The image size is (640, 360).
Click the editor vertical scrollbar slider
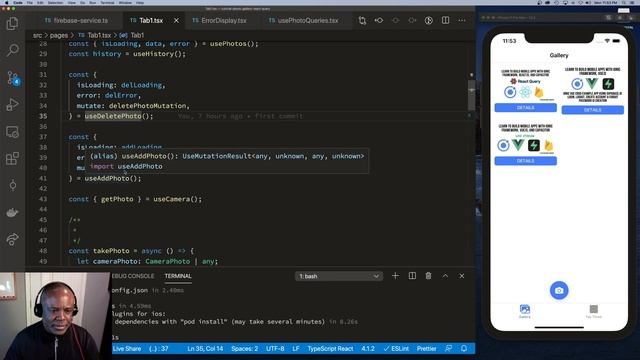click(471, 96)
